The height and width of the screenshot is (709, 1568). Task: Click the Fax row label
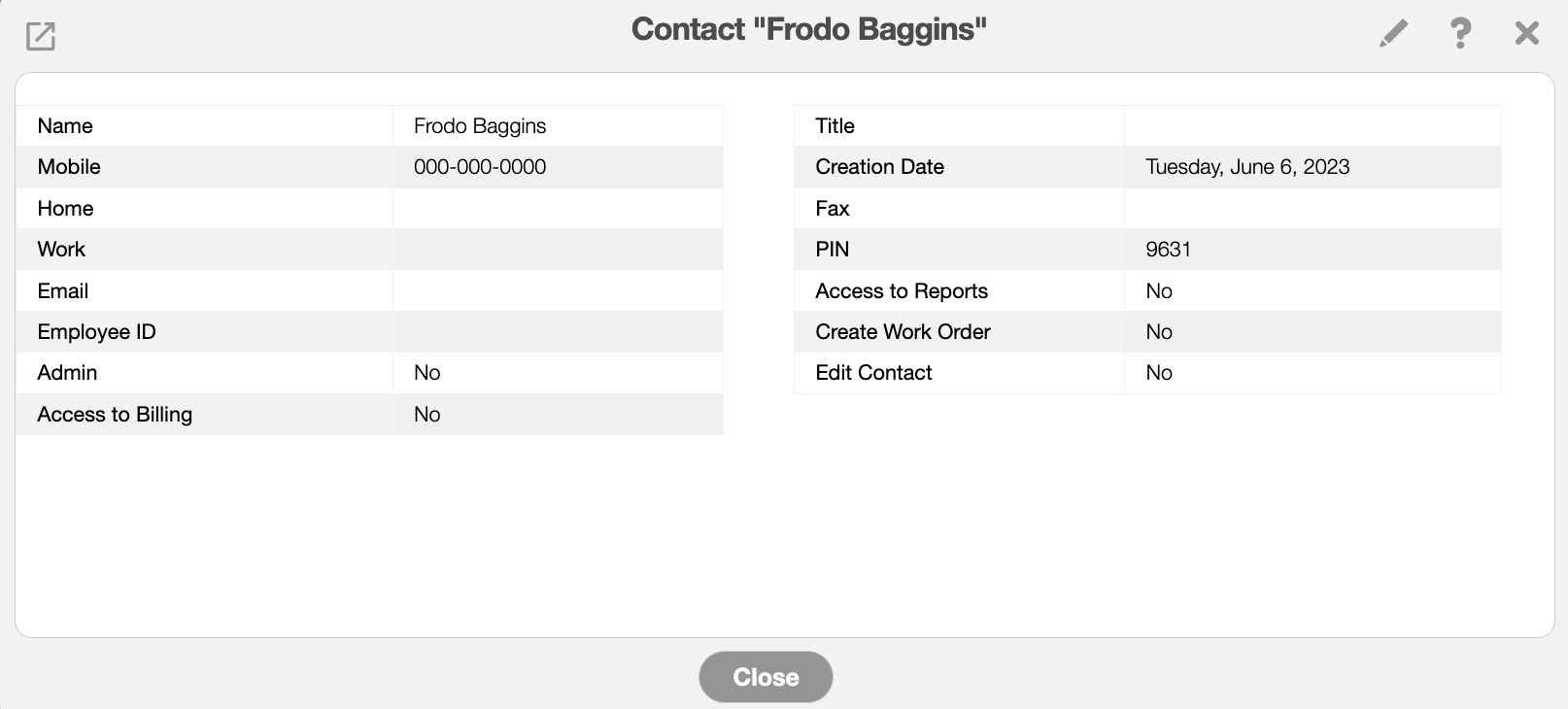click(833, 209)
